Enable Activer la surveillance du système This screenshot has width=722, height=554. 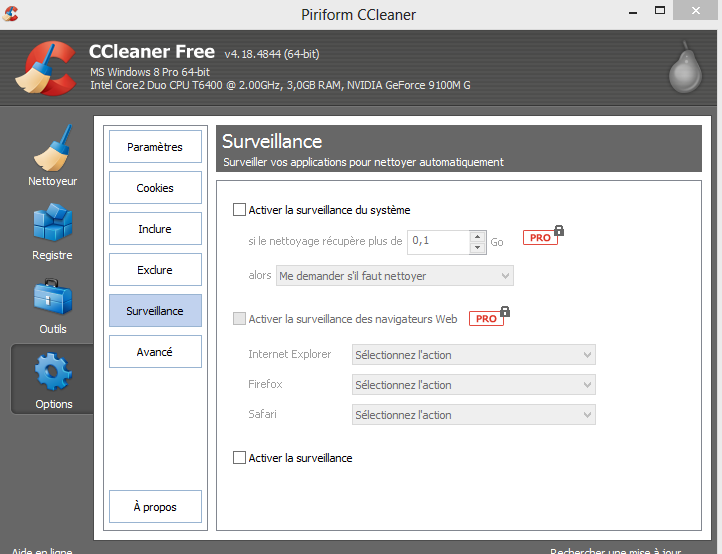click(x=239, y=210)
